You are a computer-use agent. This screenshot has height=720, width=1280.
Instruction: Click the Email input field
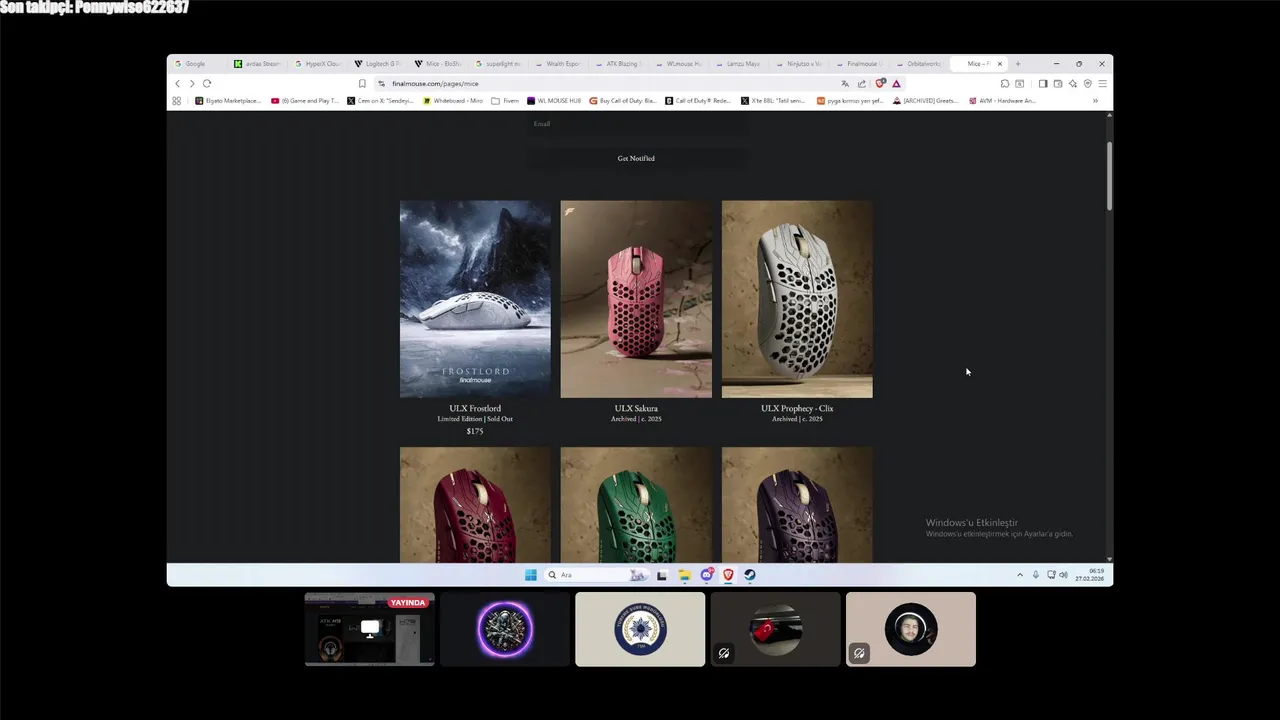pyautogui.click(x=636, y=124)
